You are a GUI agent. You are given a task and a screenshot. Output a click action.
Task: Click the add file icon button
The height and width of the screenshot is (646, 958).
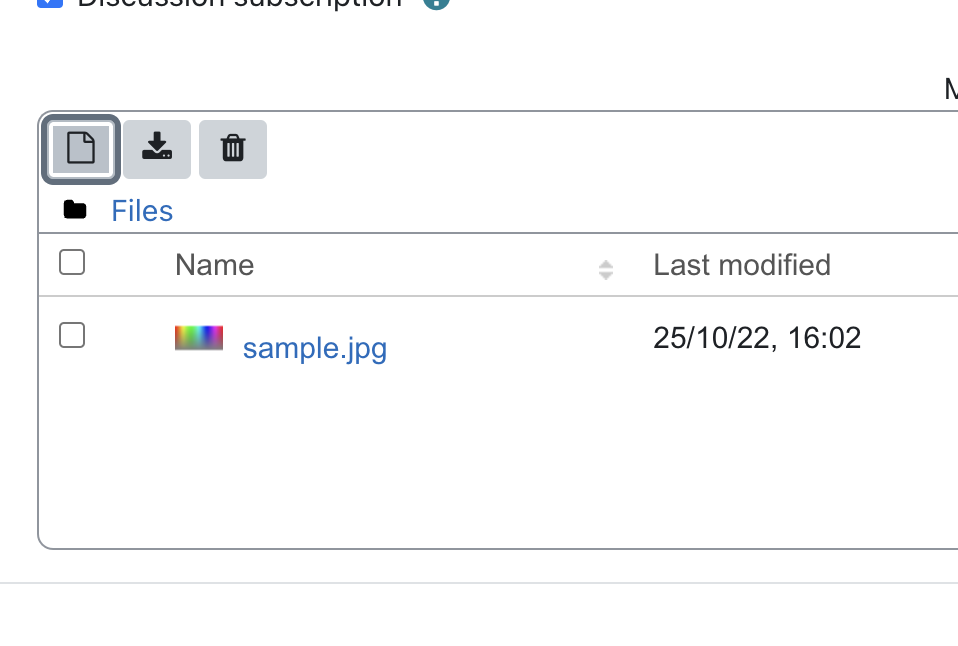pyautogui.click(x=81, y=149)
